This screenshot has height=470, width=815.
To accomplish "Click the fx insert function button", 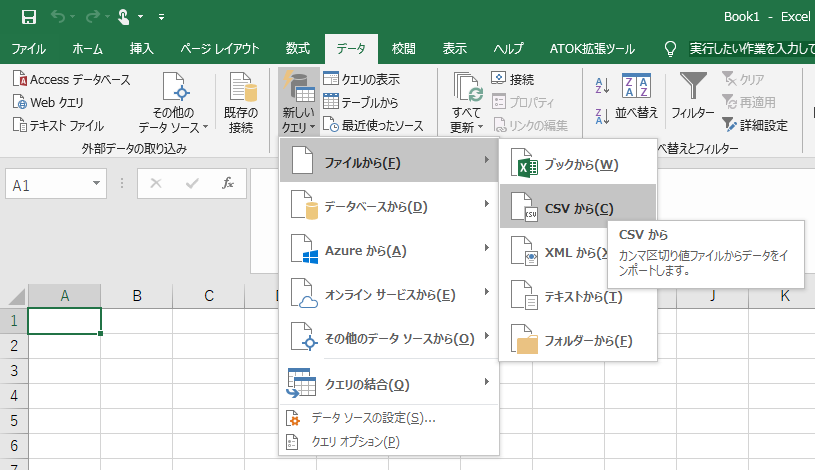I will [x=228, y=183].
